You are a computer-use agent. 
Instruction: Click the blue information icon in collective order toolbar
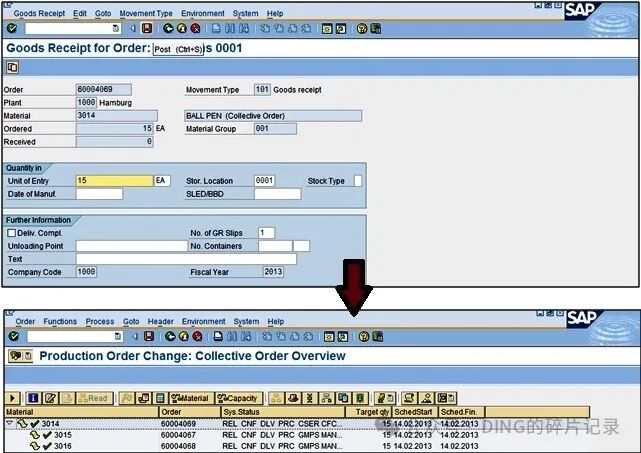(33, 398)
